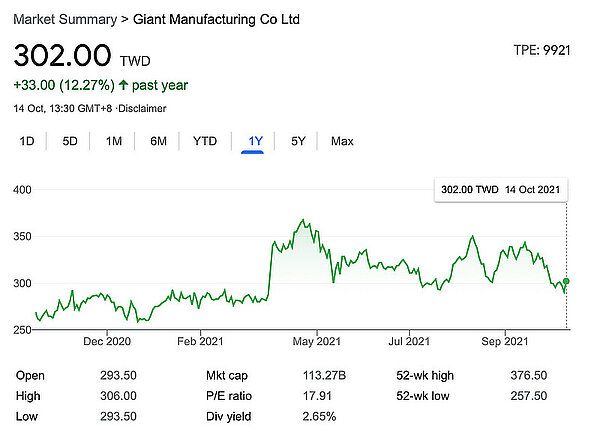Switch chart to 6M range

pyautogui.click(x=158, y=141)
